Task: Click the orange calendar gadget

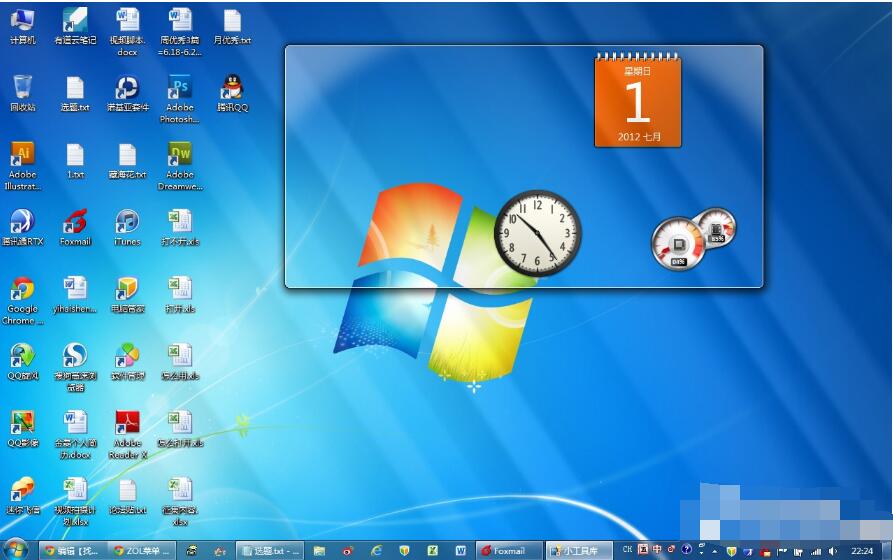Action: 637,102
